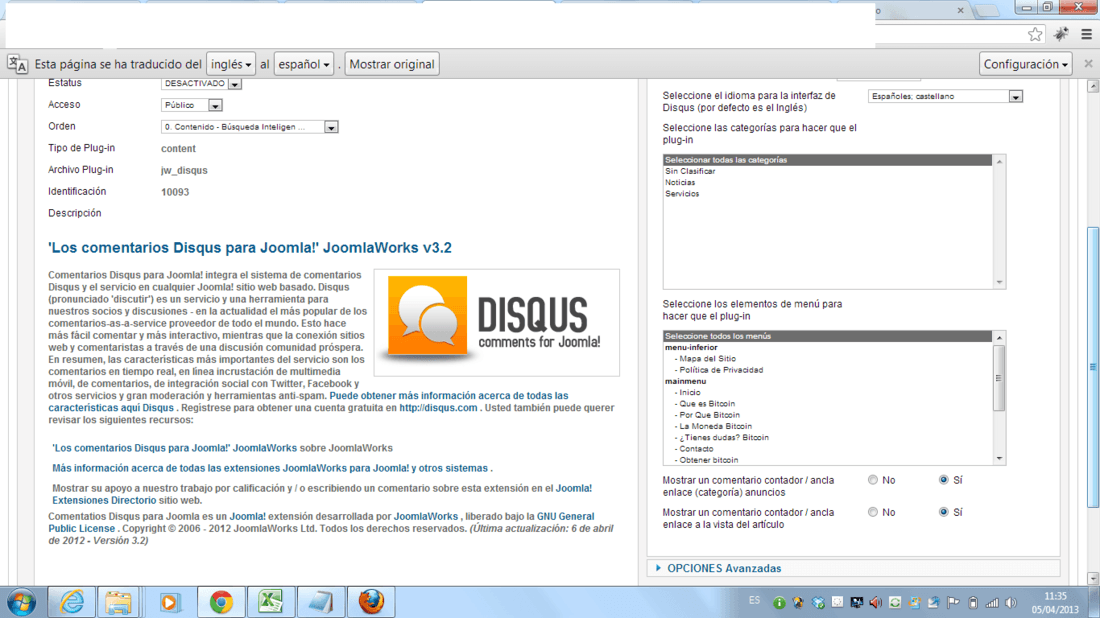Dismiss the translation bar with its X
This screenshot has height=618, width=1100.
pyautogui.click(x=1088, y=64)
